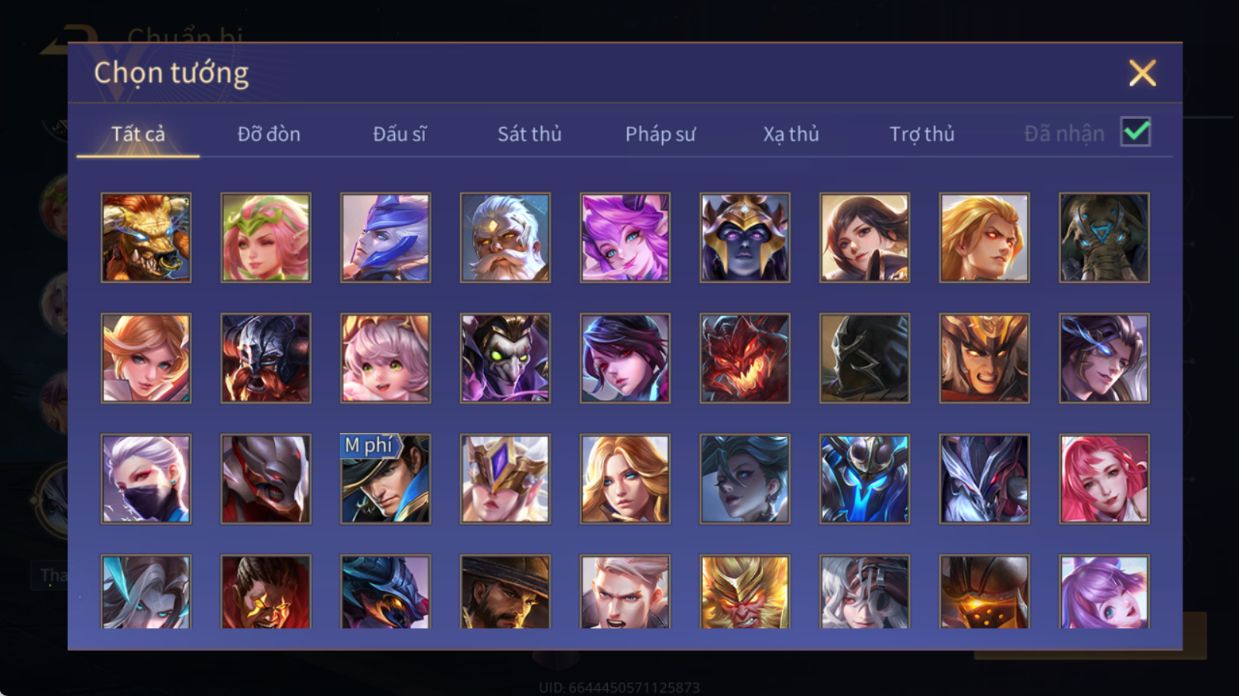Select the cowboy hat bearded hero
The image size is (1239, 696).
(505, 592)
